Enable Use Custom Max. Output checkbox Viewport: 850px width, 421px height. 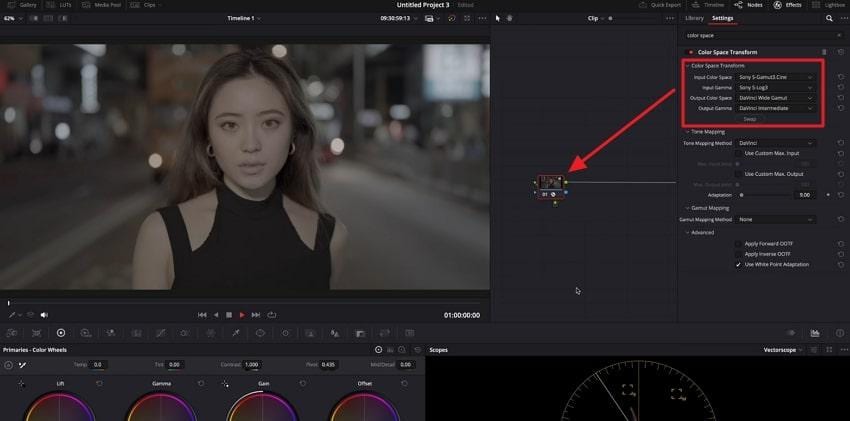pos(738,174)
